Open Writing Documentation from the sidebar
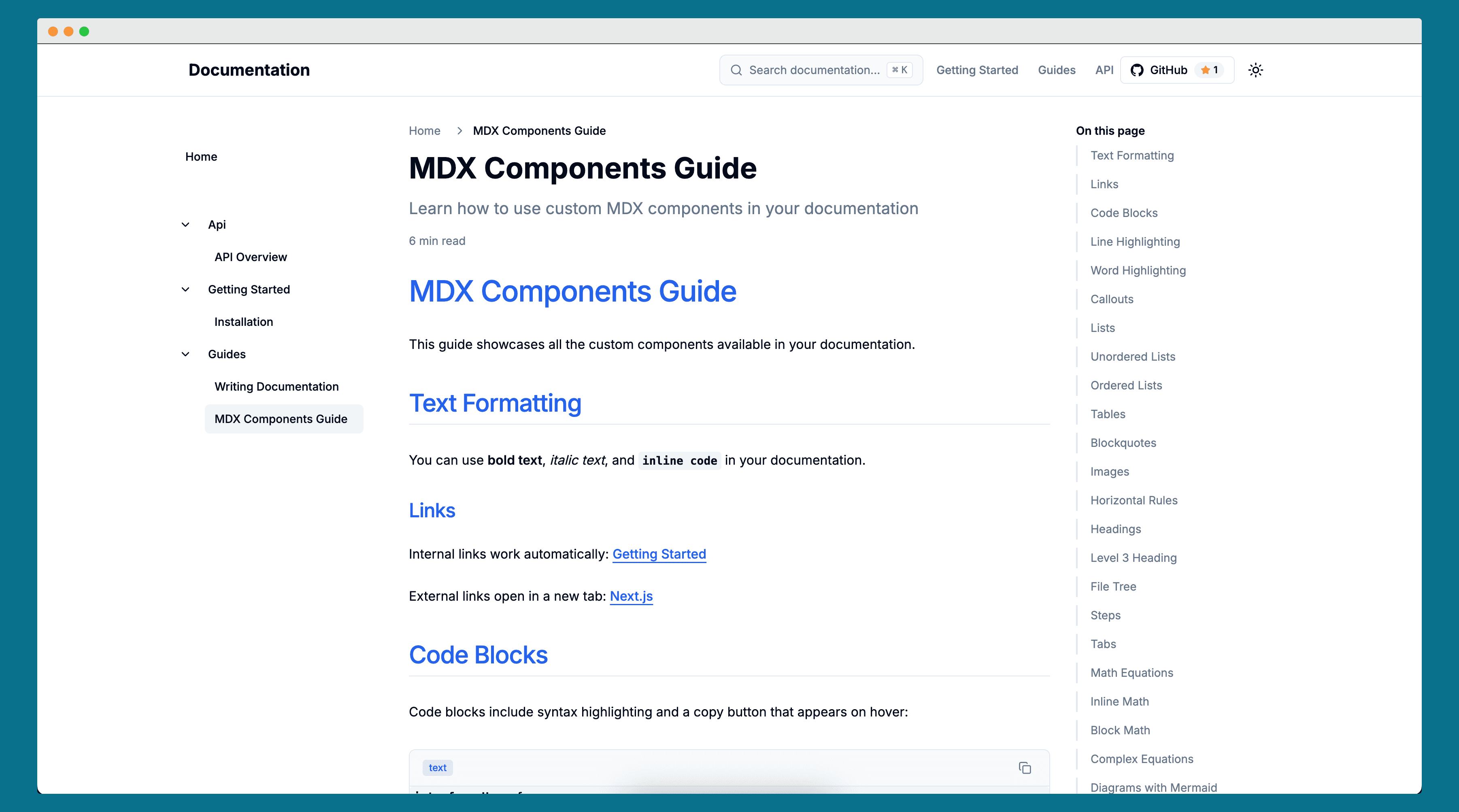Viewport: 1459px width, 812px height. (x=276, y=386)
